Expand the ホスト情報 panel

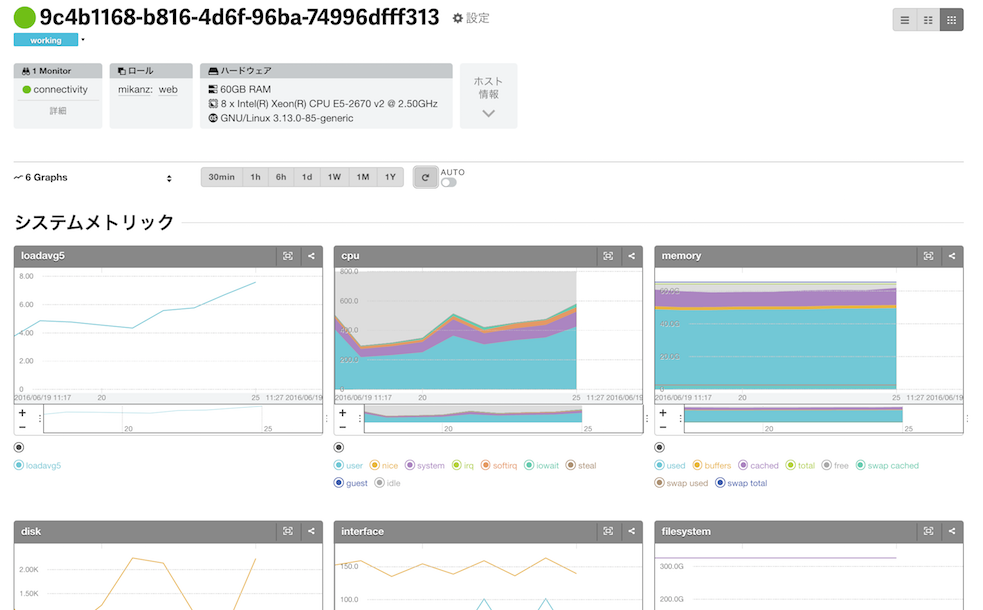(x=488, y=96)
